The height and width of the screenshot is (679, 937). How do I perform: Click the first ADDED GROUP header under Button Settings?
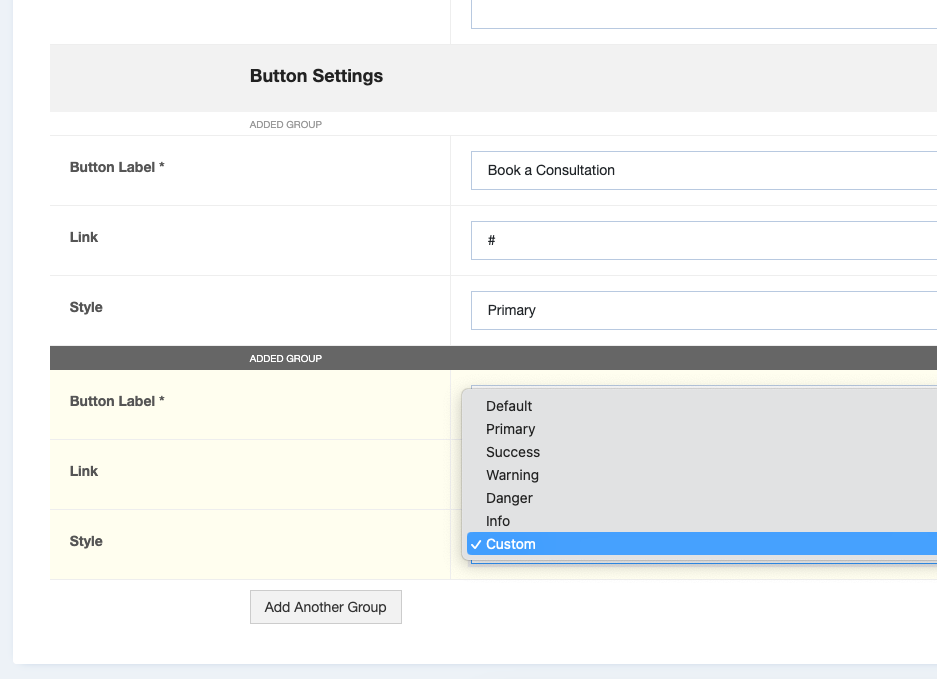(x=286, y=125)
